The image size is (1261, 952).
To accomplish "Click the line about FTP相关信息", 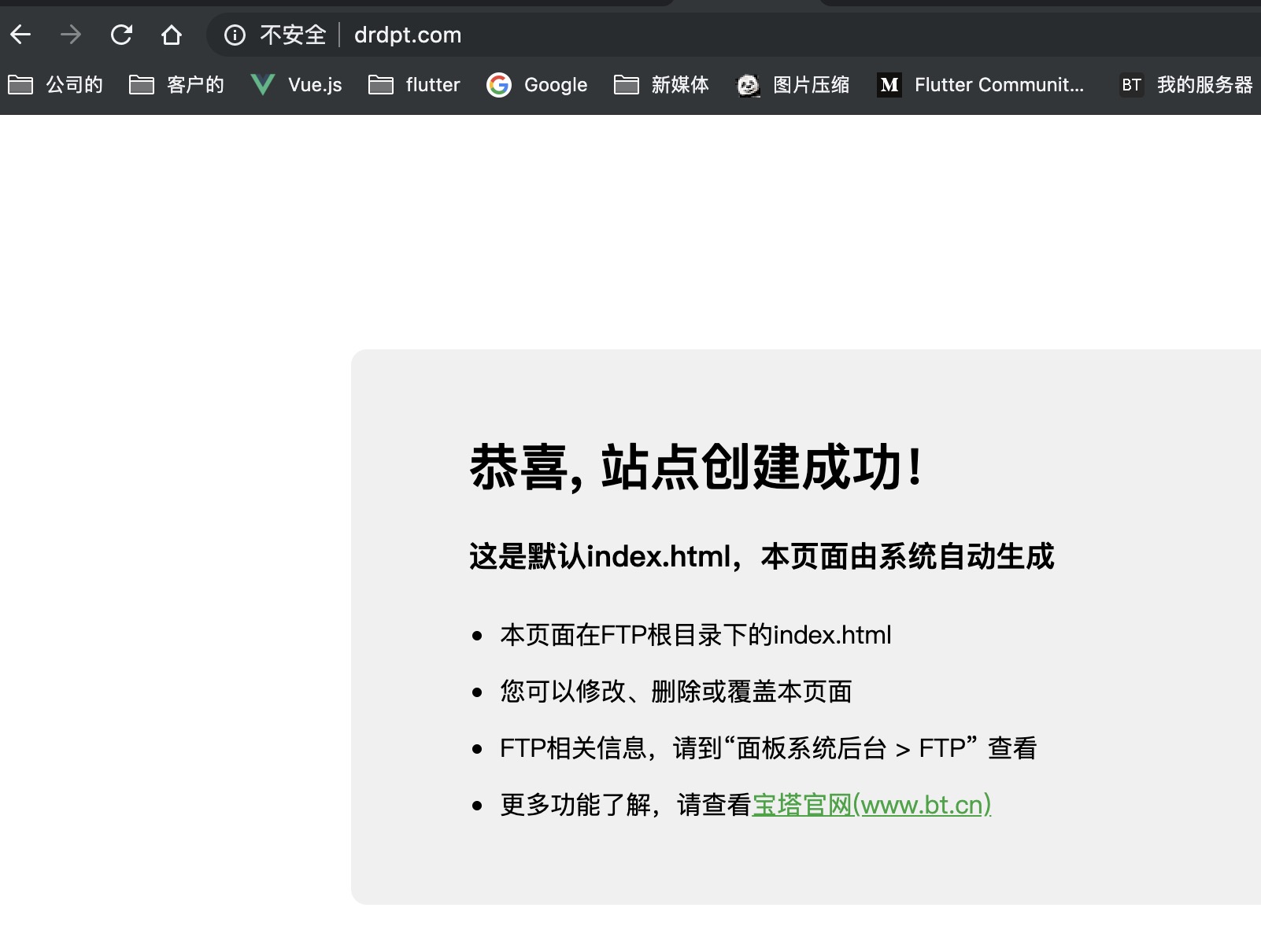I will (x=768, y=748).
